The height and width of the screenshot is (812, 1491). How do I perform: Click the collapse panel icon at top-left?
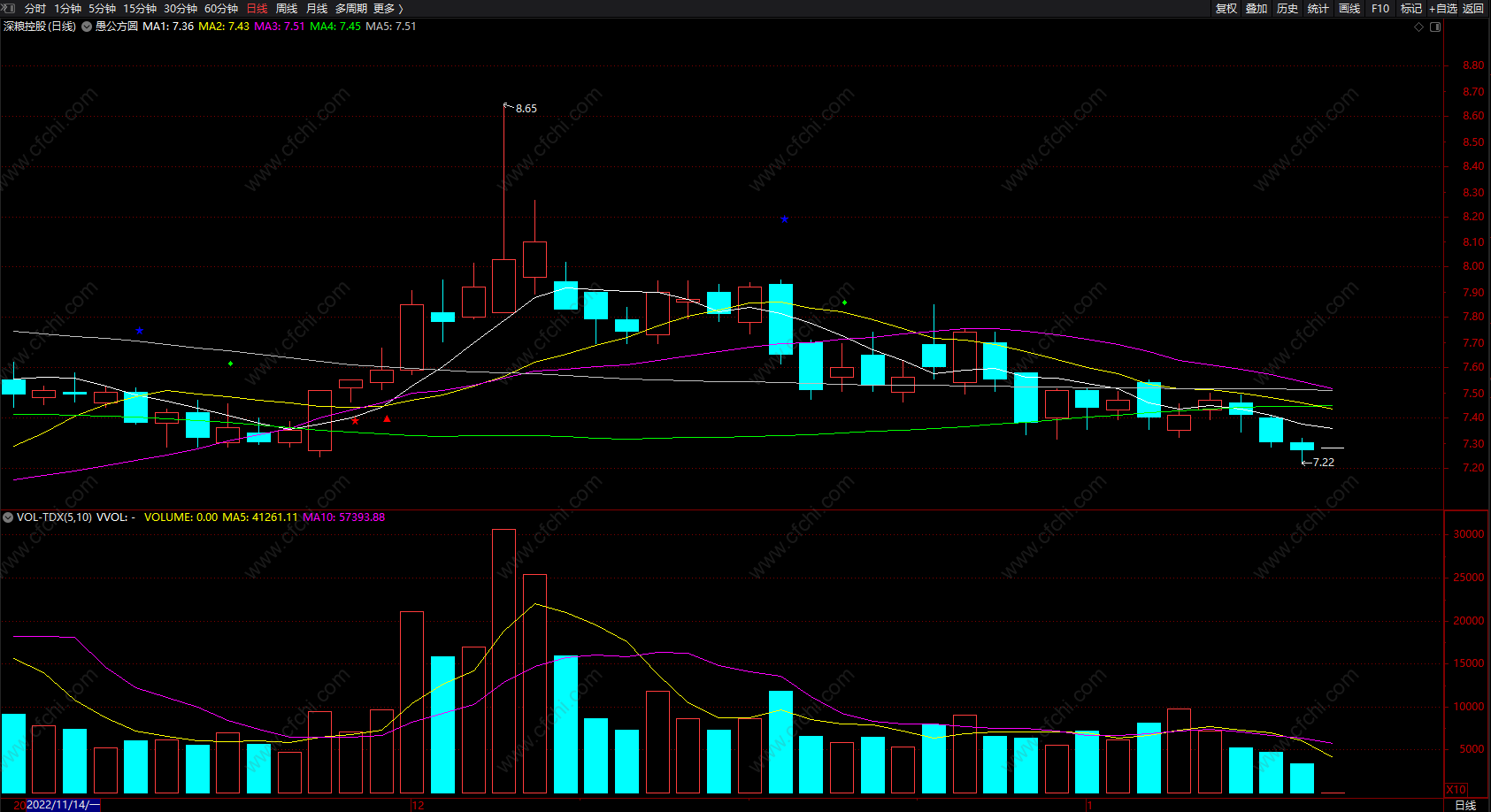click(8, 8)
